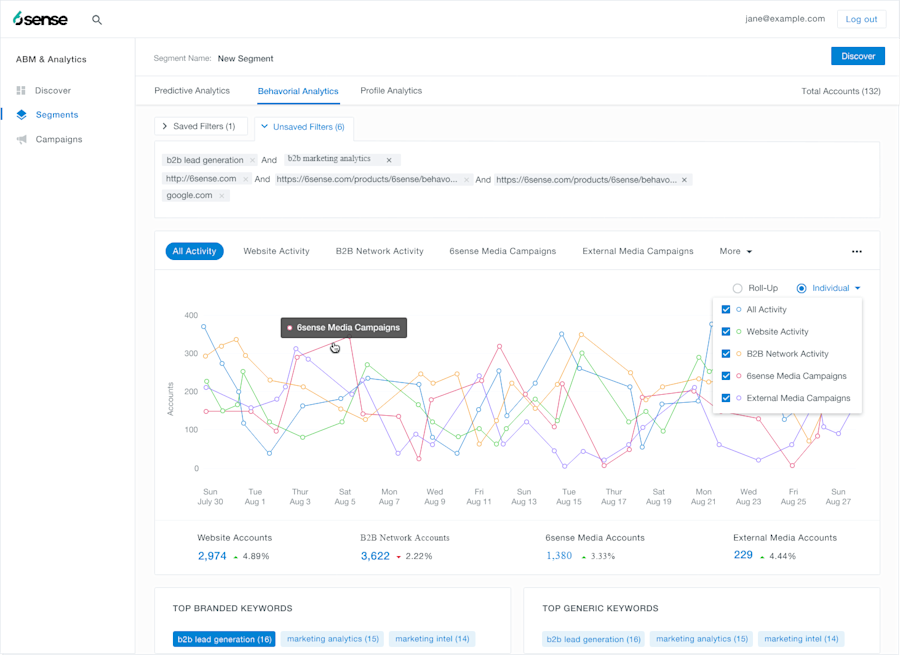Switch to Profile Analytics tab
This screenshot has width=900, height=655.
pos(391,91)
